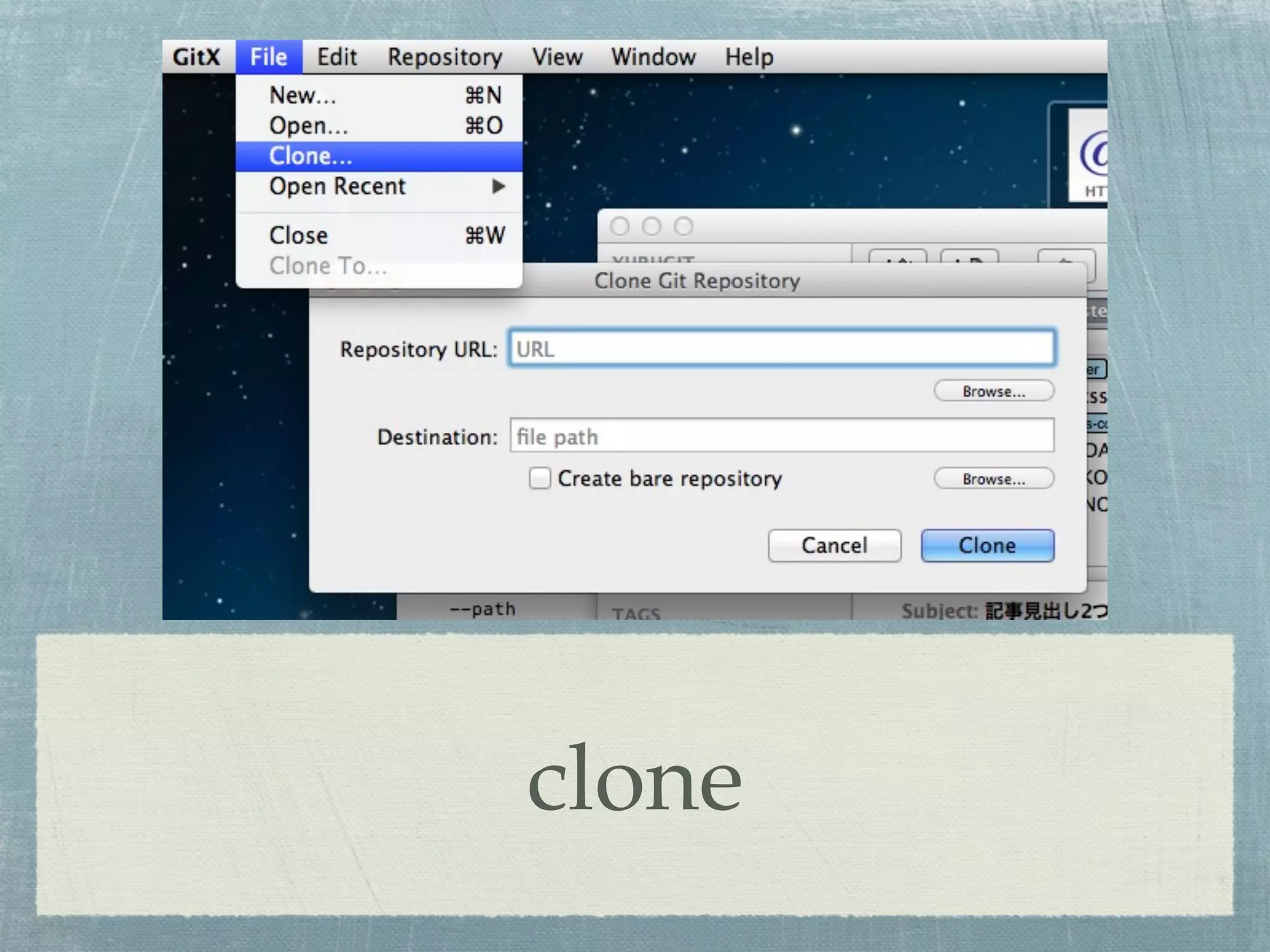1270x952 pixels.
Task: Close the open File menu
Action: [269, 57]
